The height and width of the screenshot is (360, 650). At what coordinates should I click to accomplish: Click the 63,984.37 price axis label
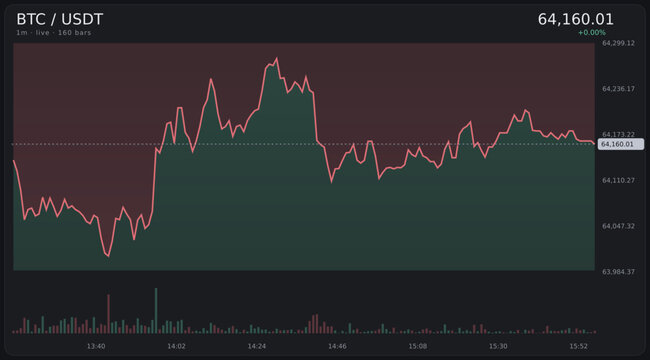[618, 272]
